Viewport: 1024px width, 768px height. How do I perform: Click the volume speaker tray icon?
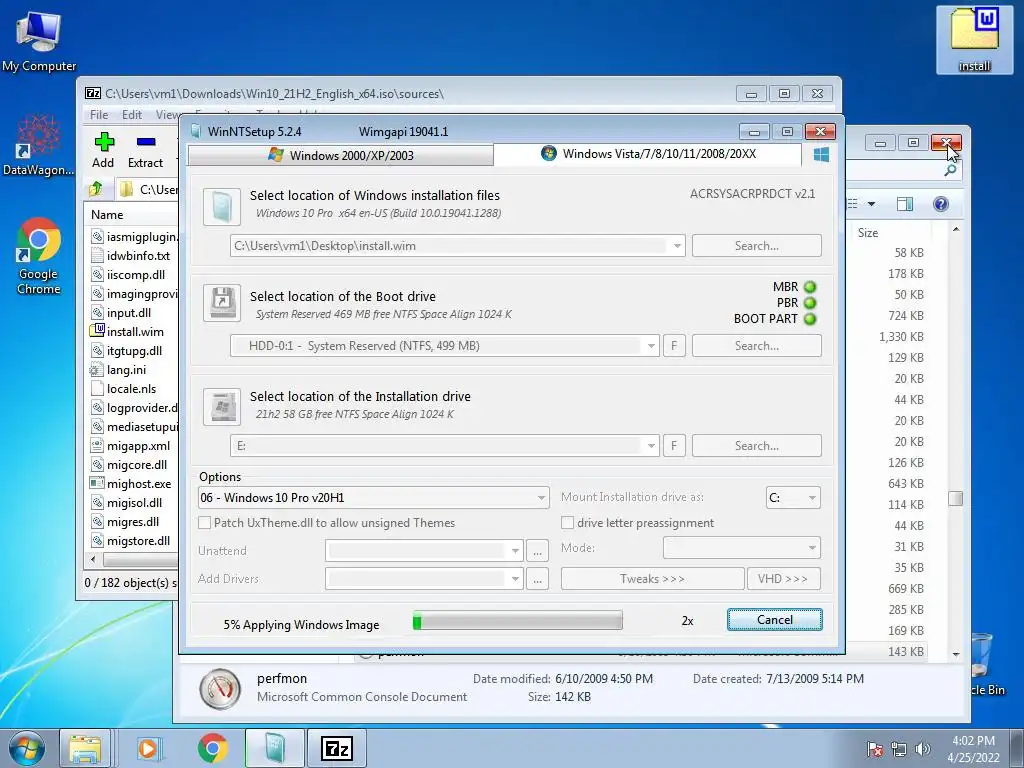click(x=923, y=749)
